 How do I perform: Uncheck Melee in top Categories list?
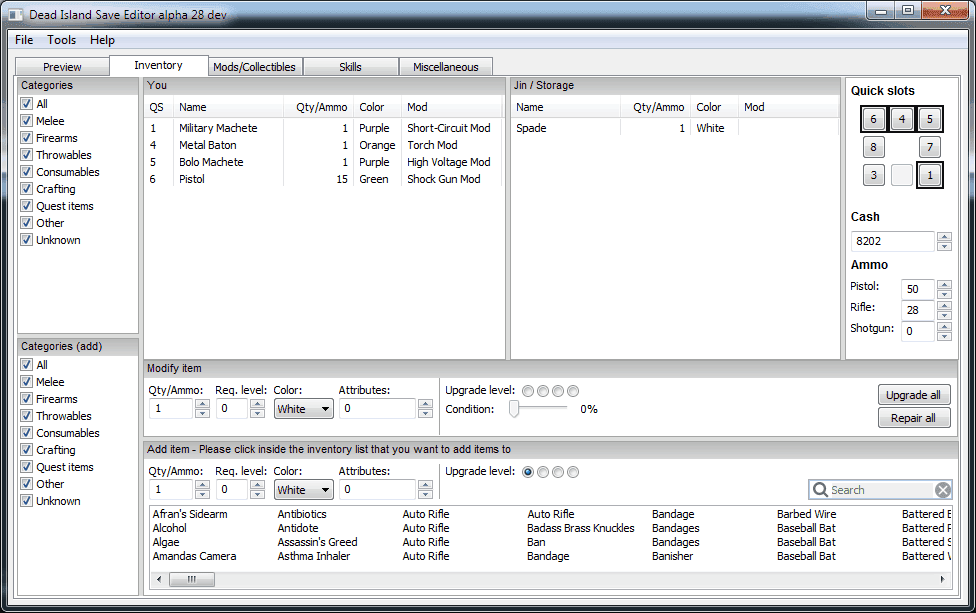pyautogui.click(x=27, y=121)
